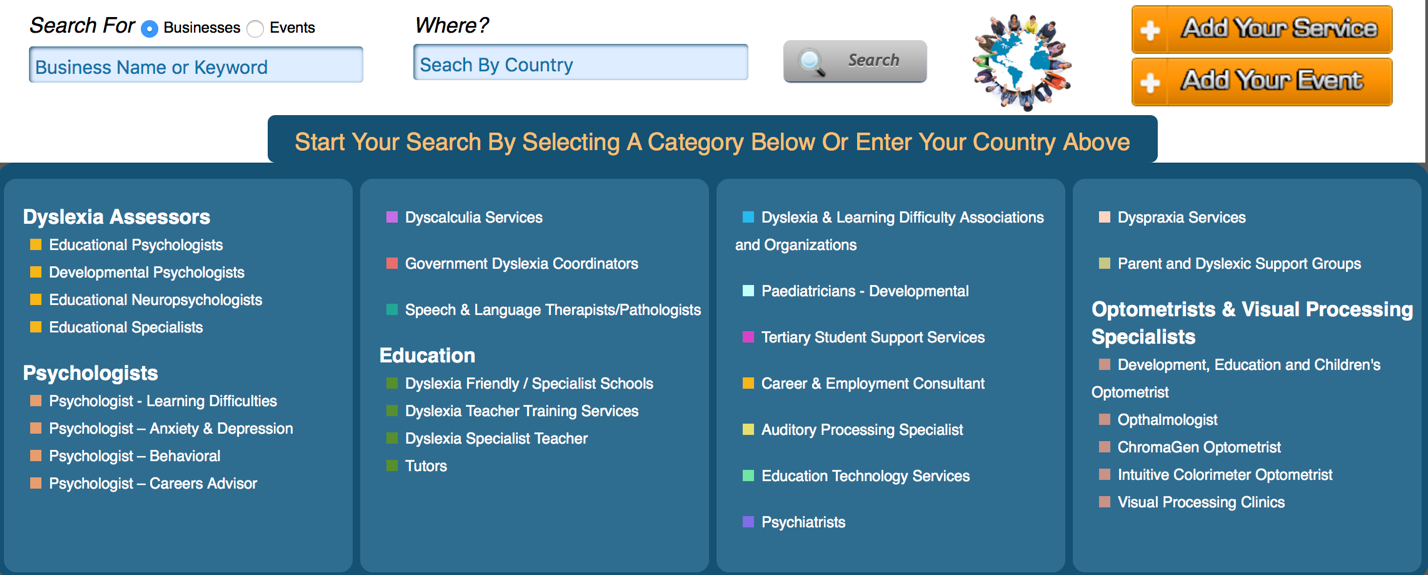Click the Search By Country field
The height and width of the screenshot is (575, 1428).
click(x=581, y=63)
